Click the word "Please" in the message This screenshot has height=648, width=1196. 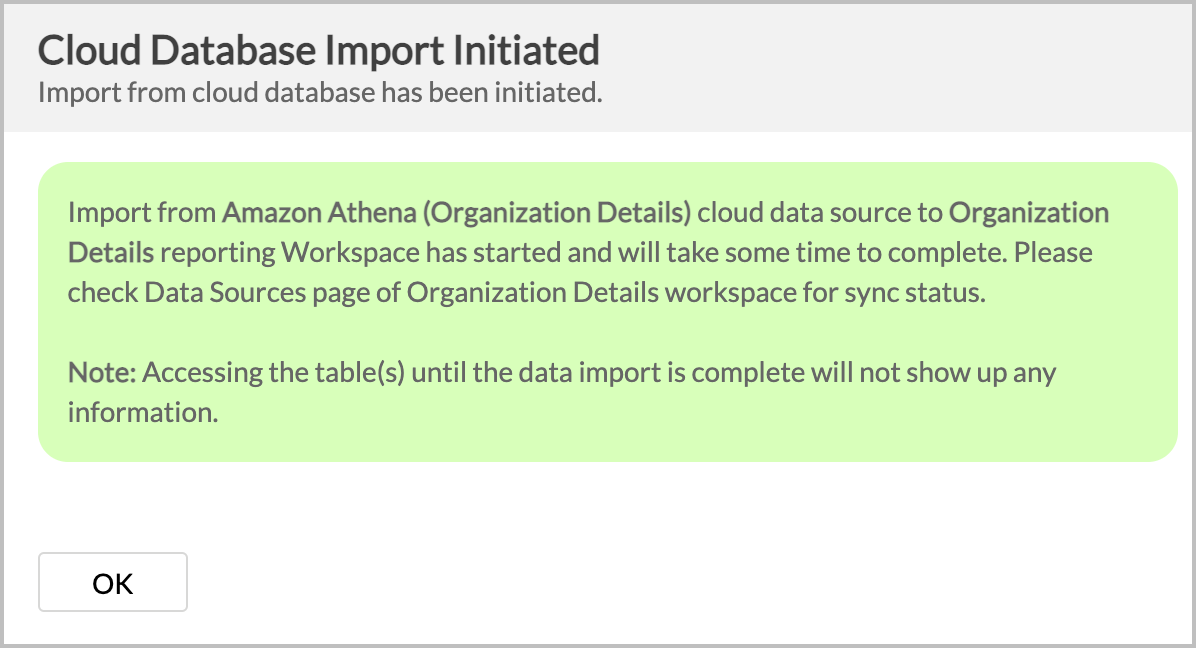(x=1053, y=252)
